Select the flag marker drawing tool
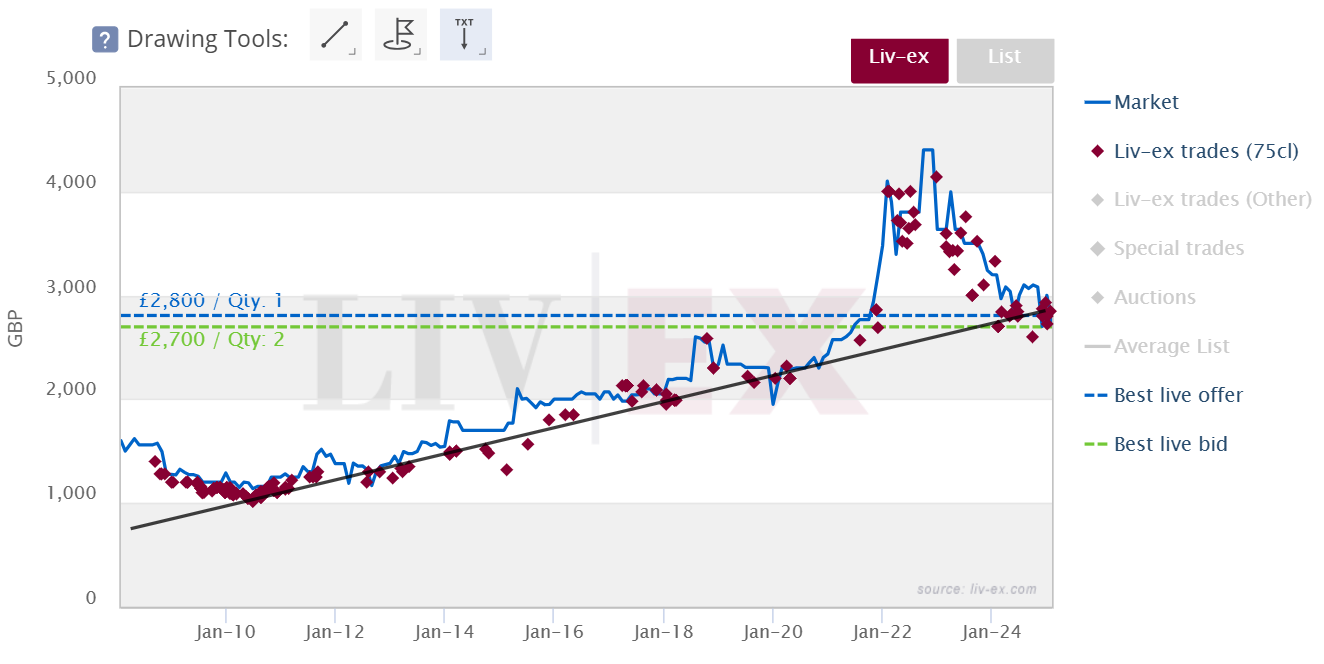Image resolution: width=1324 pixels, height=664 pixels. click(401, 35)
